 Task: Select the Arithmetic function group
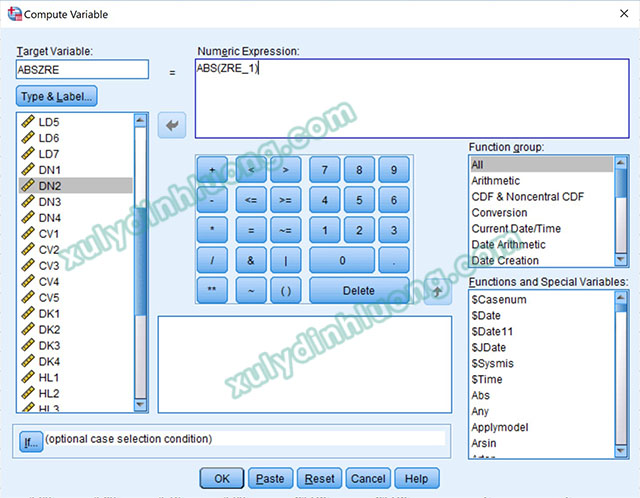[x=542, y=181]
